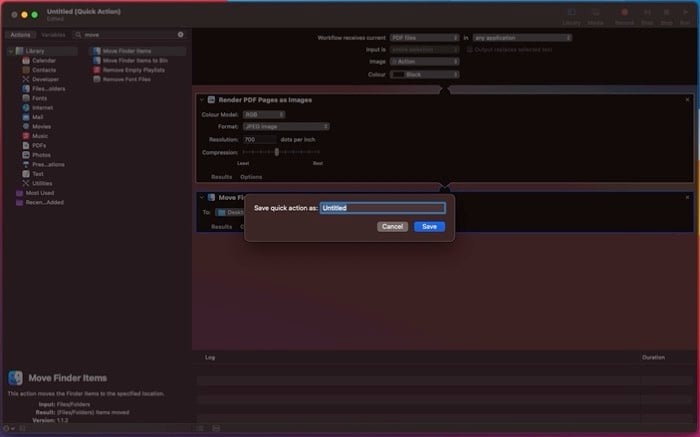Open the bottom-left settings gear menu
The image size is (700, 437).
click(8, 429)
